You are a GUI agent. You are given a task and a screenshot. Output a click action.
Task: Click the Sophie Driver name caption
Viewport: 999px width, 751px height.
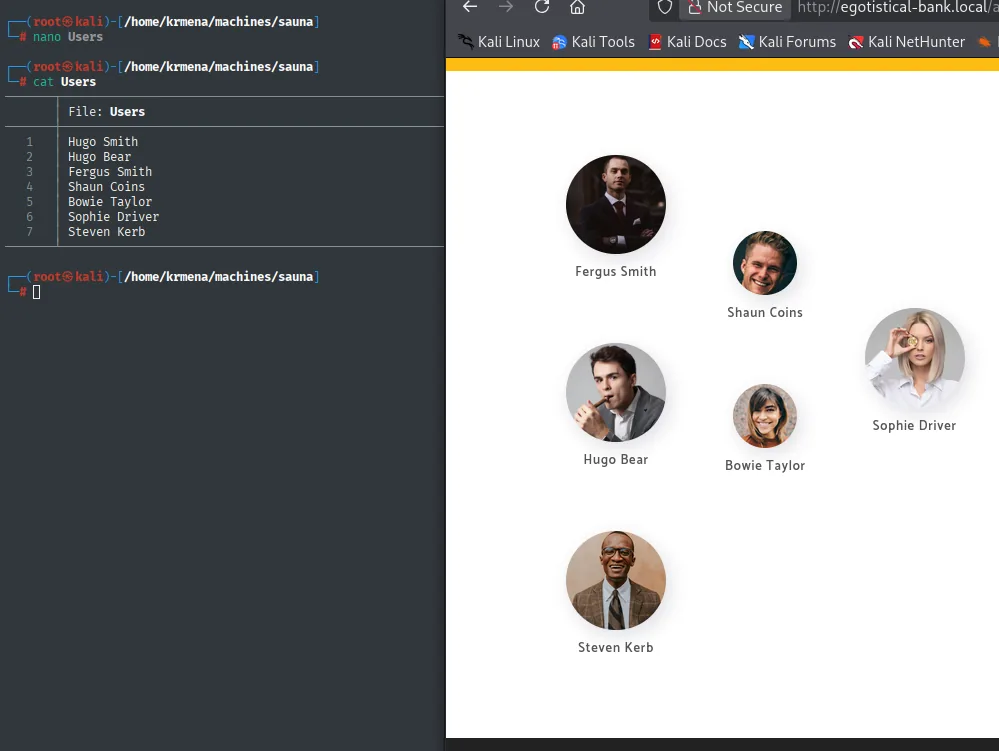pyautogui.click(x=914, y=426)
